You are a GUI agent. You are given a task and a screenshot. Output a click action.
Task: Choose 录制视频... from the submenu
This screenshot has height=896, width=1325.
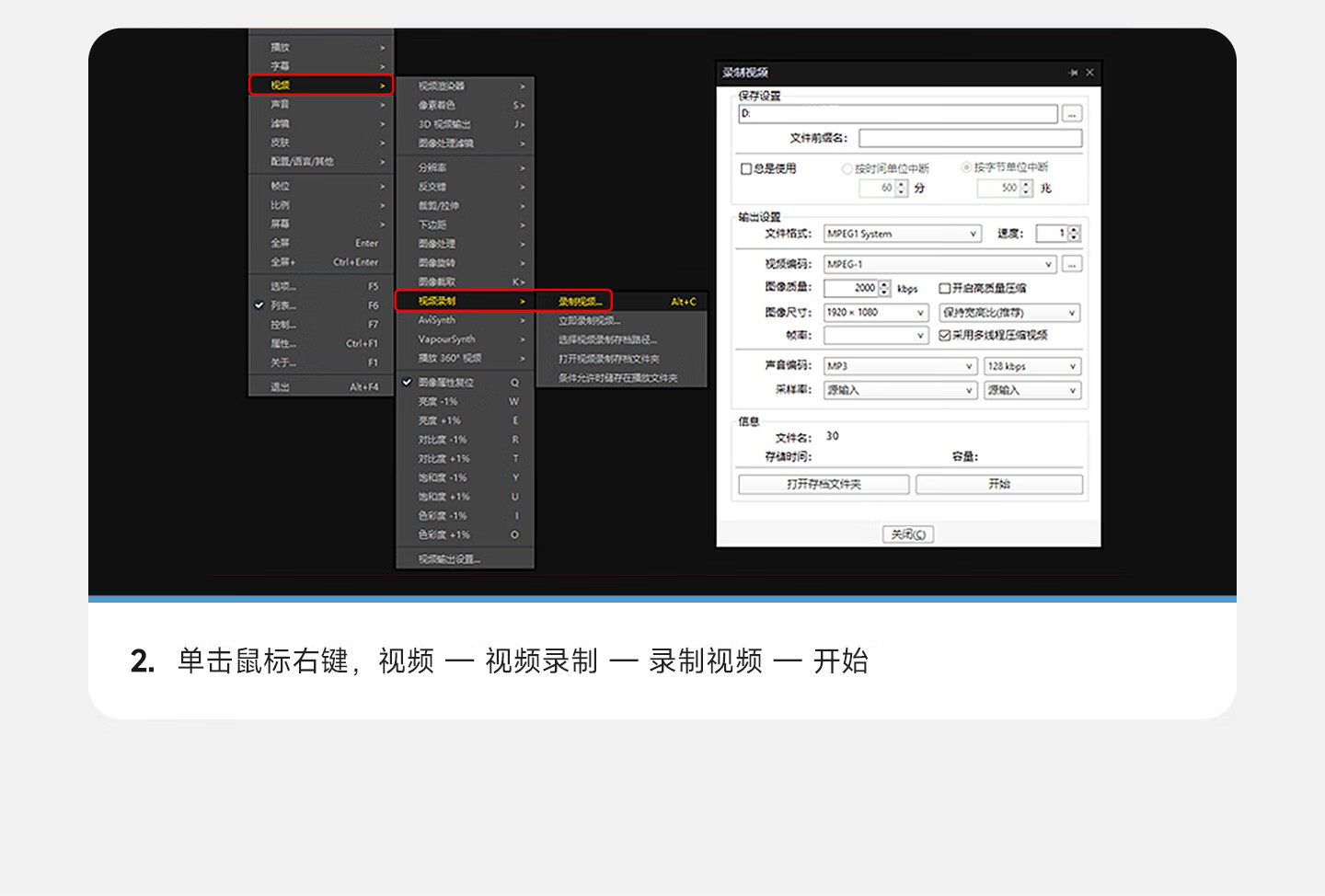pos(580,302)
